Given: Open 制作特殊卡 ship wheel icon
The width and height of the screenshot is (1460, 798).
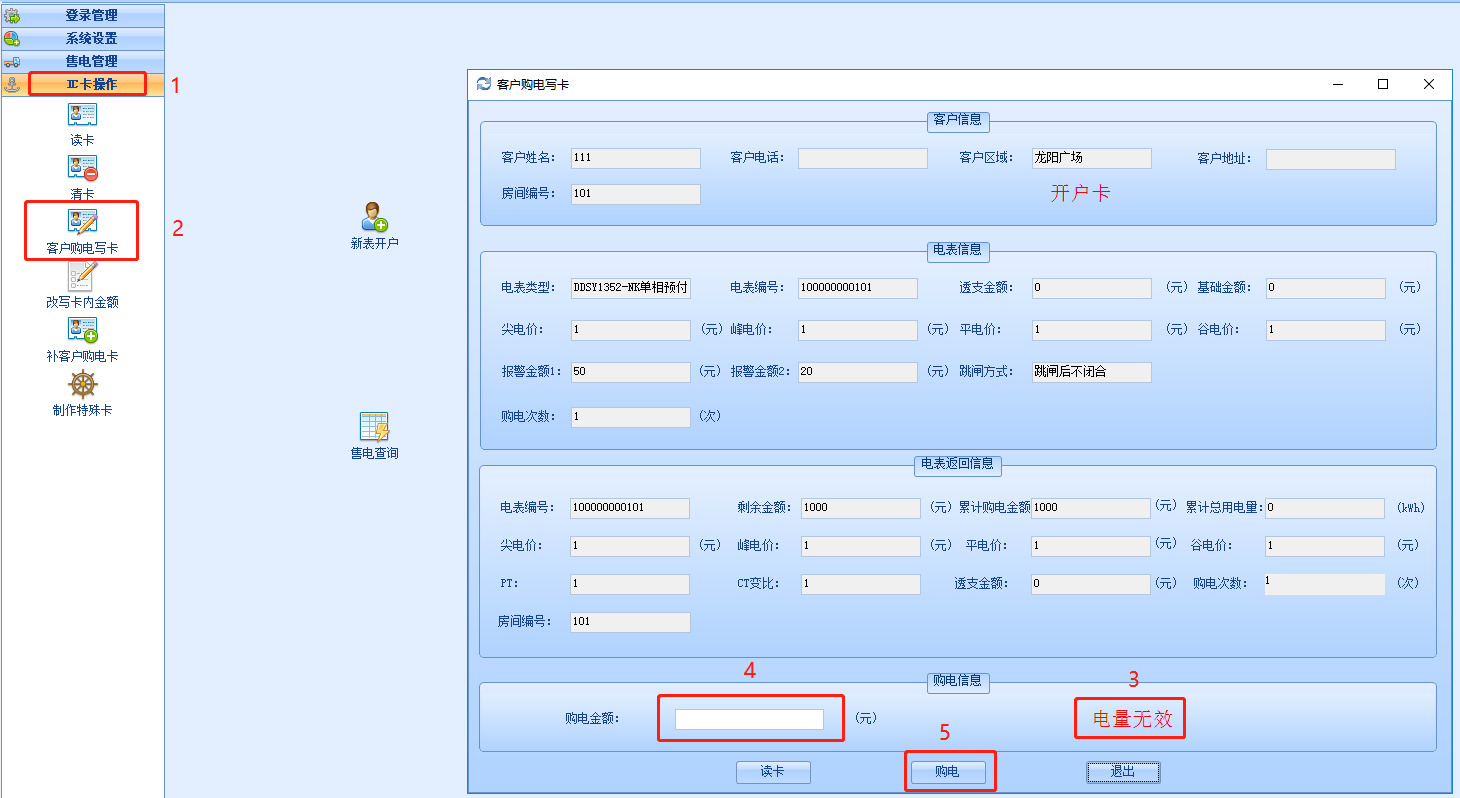Looking at the screenshot, I should click(x=82, y=385).
